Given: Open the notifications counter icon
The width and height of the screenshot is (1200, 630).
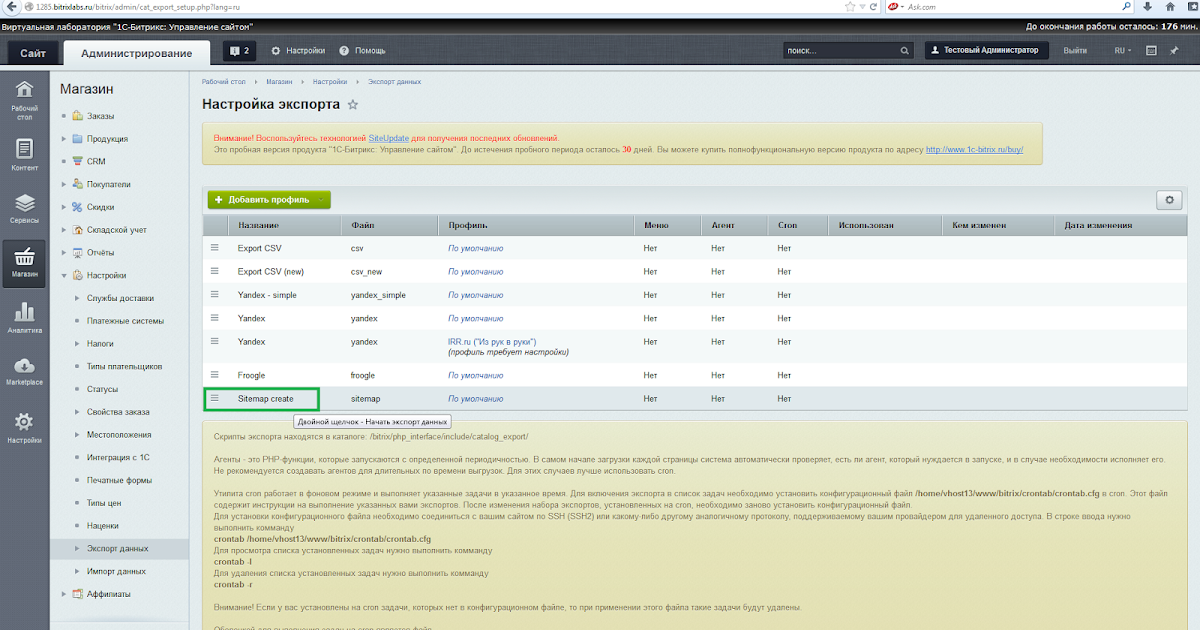Looking at the screenshot, I should coord(239,50).
